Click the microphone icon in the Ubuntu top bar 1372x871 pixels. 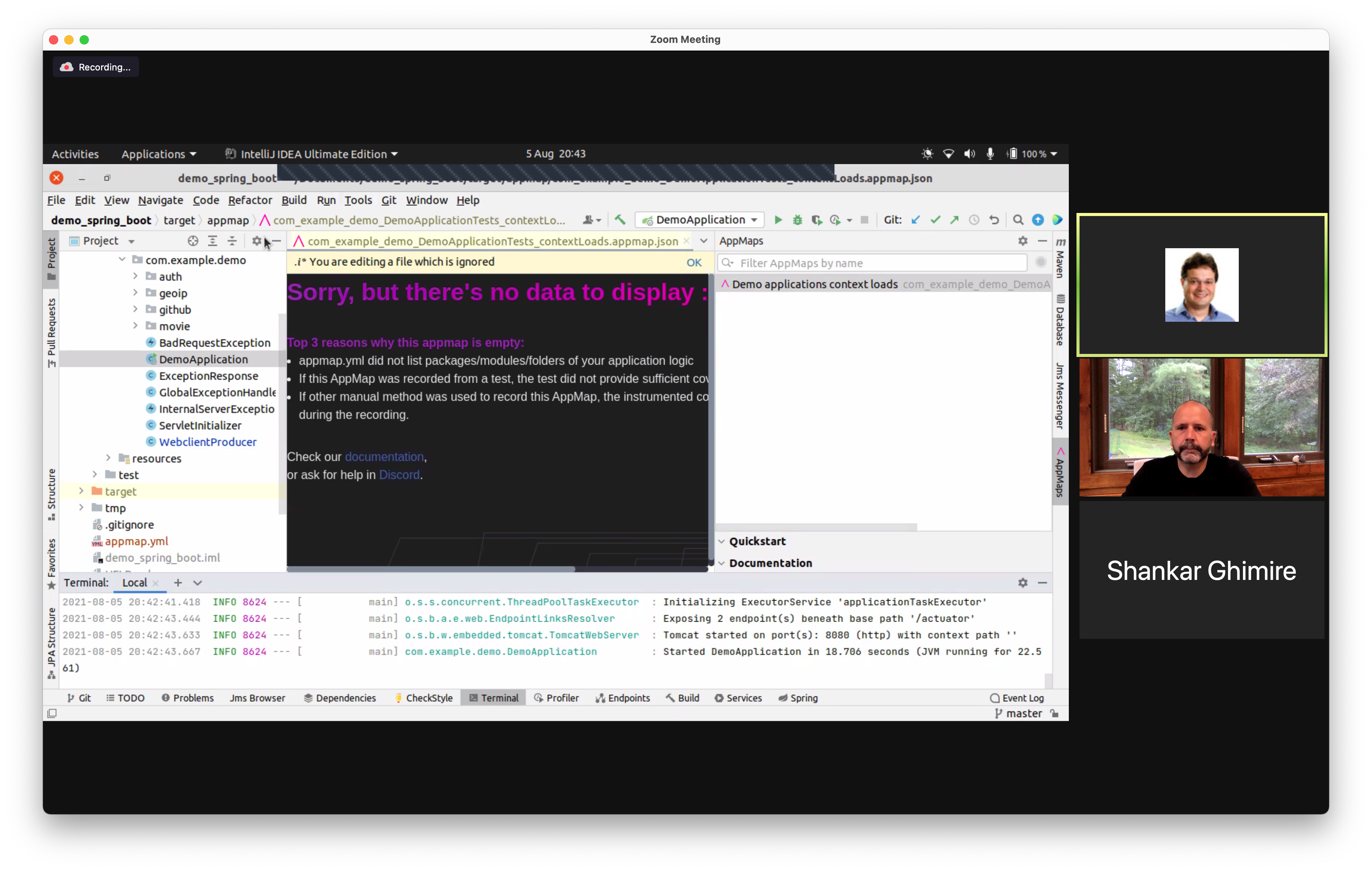[990, 154]
